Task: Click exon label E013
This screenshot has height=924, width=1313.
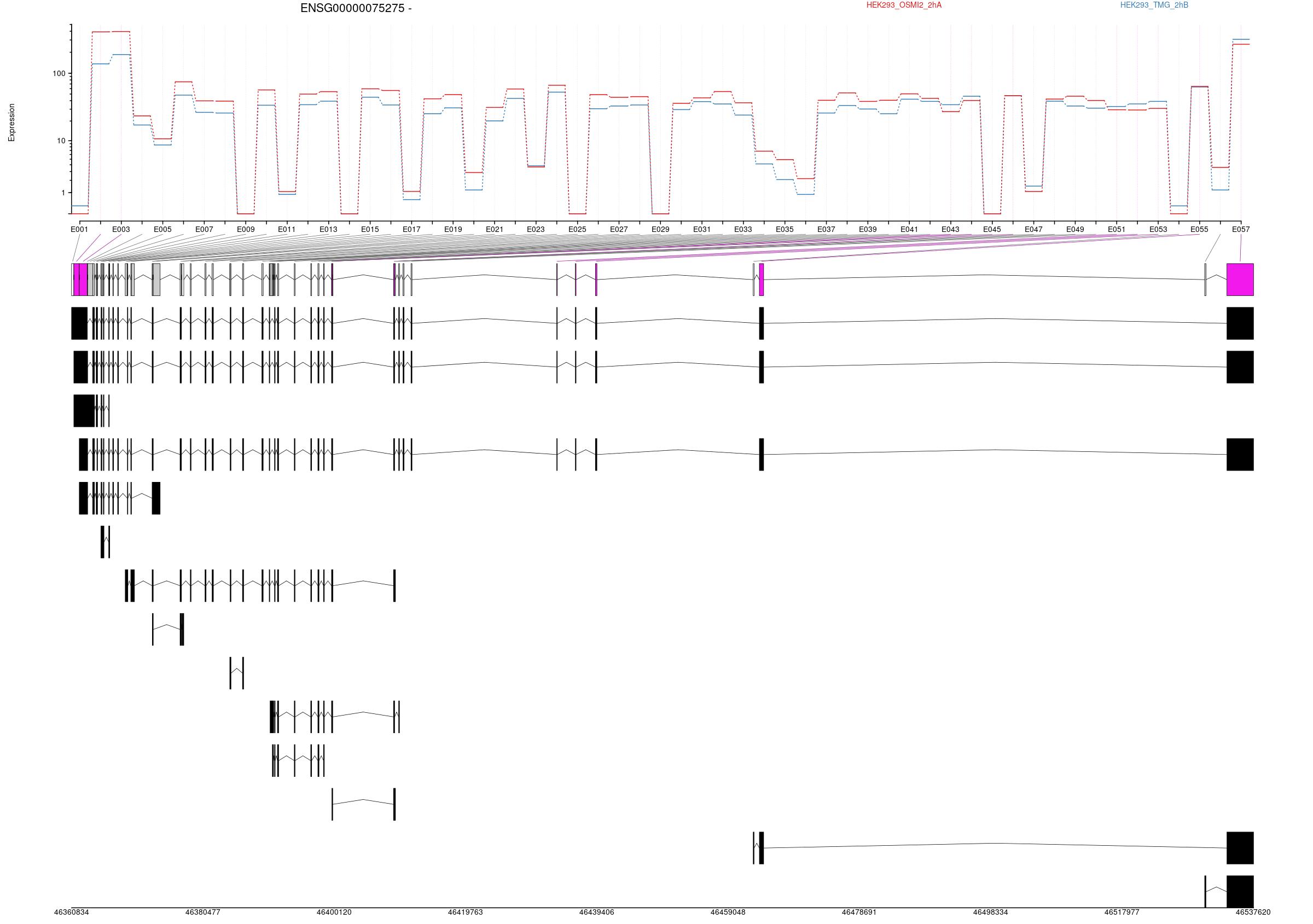Action: point(328,229)
